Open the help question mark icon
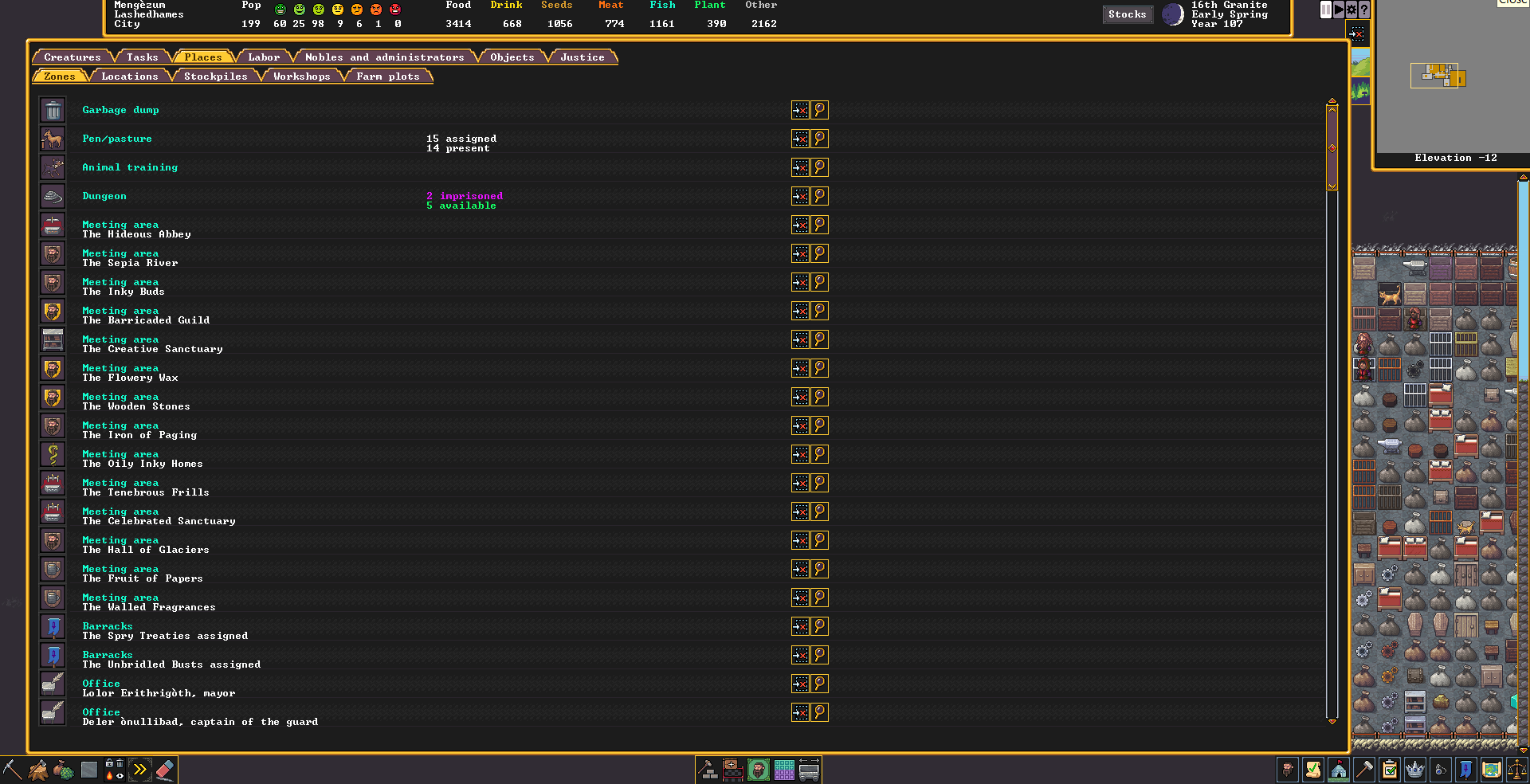Viewport: 1530px width, 784px height. pyautogui.click(x=1364, y=10)
